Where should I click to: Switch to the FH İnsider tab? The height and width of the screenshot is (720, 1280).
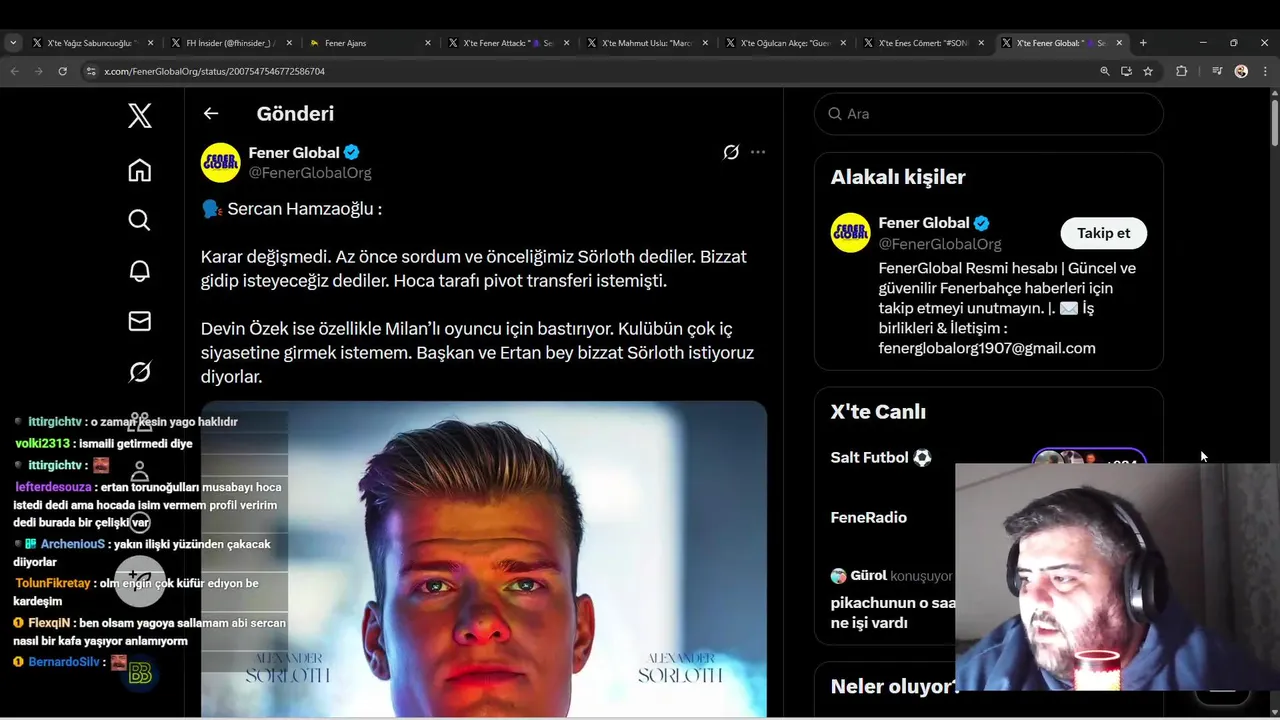pyautogui.click(x=232, y=43)
